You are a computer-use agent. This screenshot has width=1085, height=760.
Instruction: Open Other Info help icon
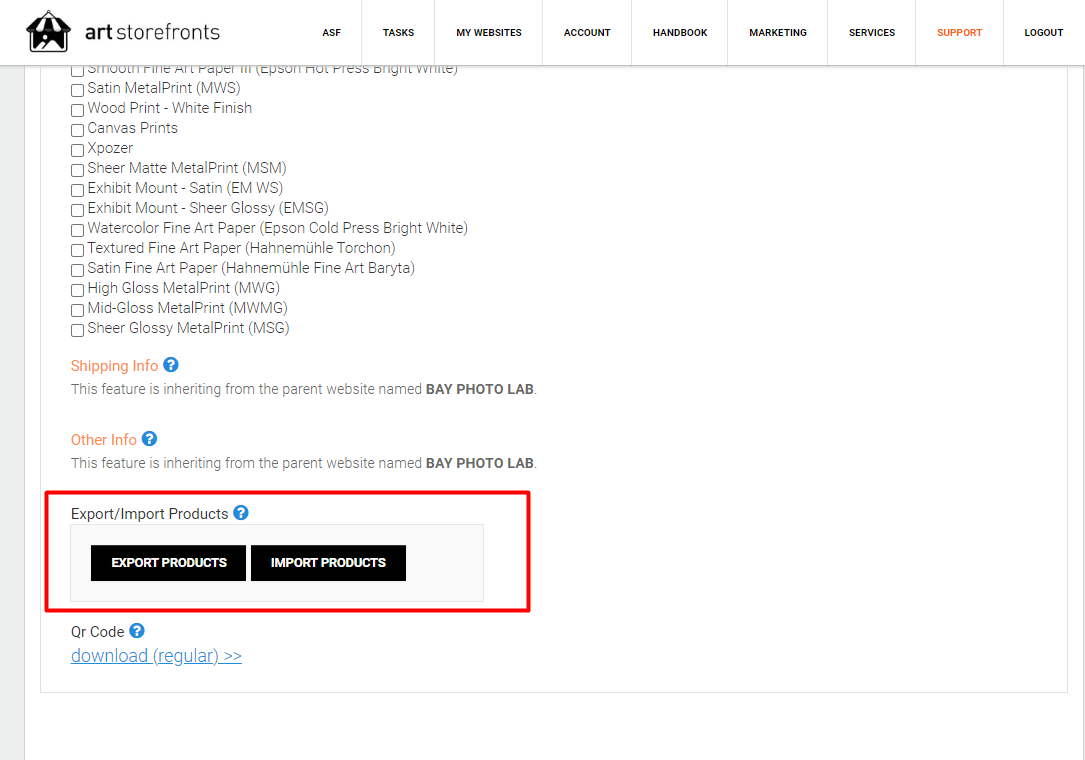point(149,439)
